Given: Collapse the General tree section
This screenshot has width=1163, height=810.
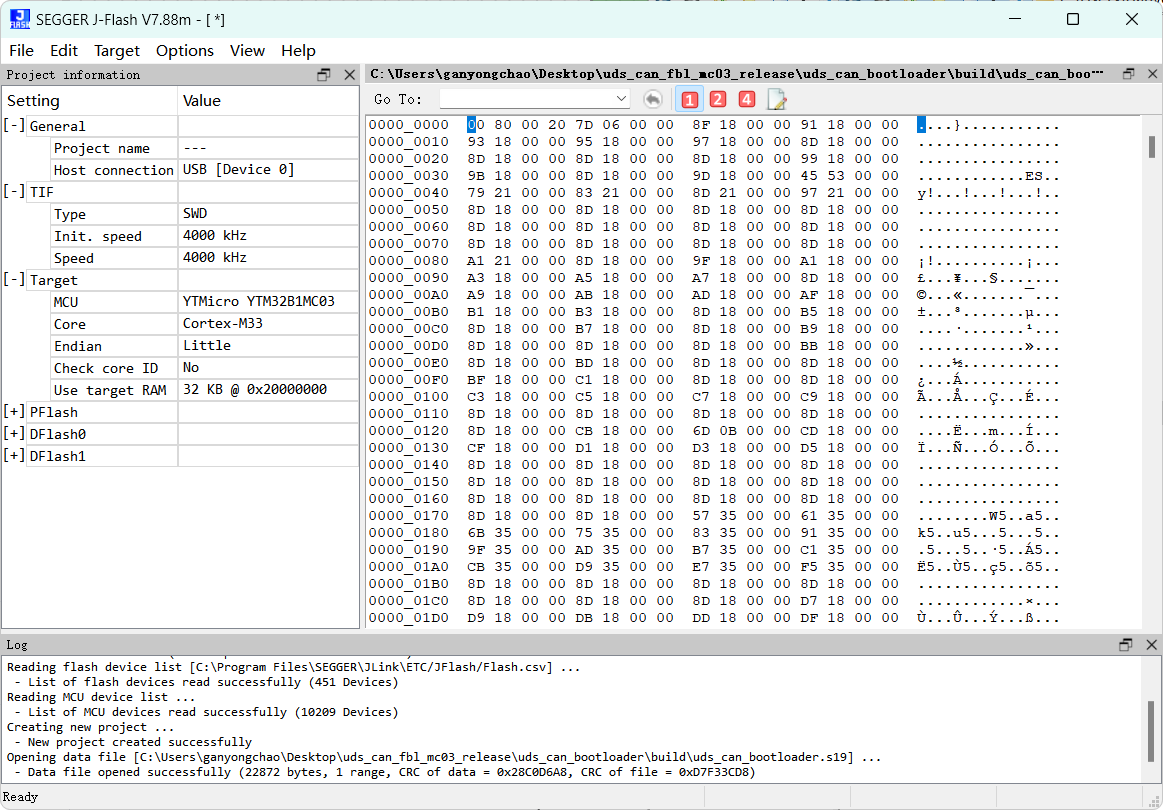Looking at the screenshot, I should (x=14, y=126).
